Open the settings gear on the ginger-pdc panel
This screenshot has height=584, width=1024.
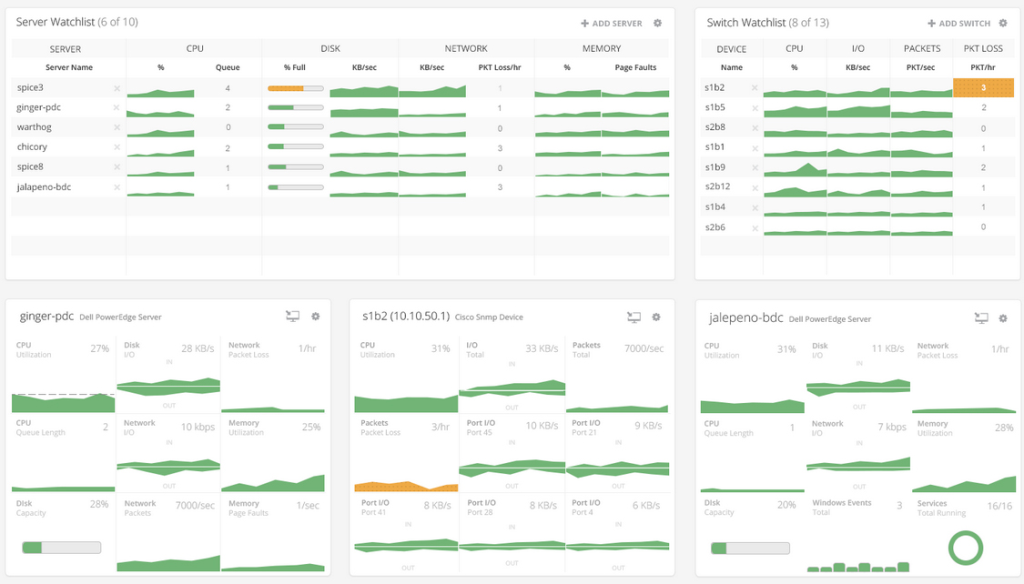pos(314,315)
